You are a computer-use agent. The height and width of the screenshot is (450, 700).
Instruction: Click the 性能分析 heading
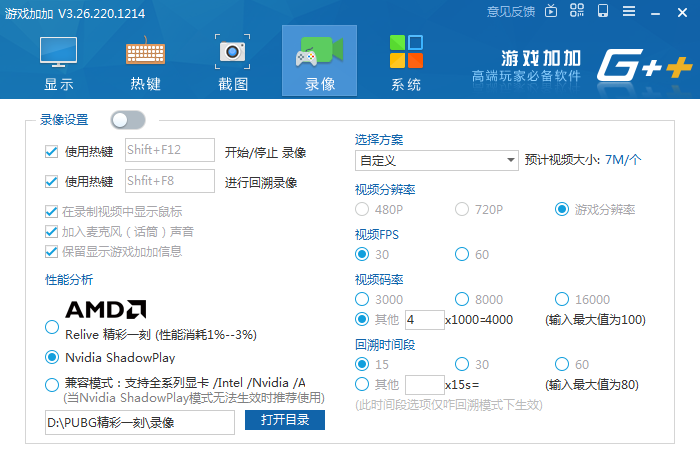(x=69, y=280)
